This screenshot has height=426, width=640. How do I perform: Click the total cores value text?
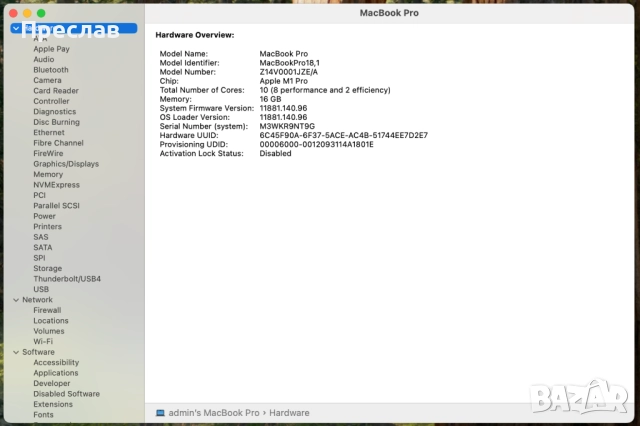(x=325, y=90)
